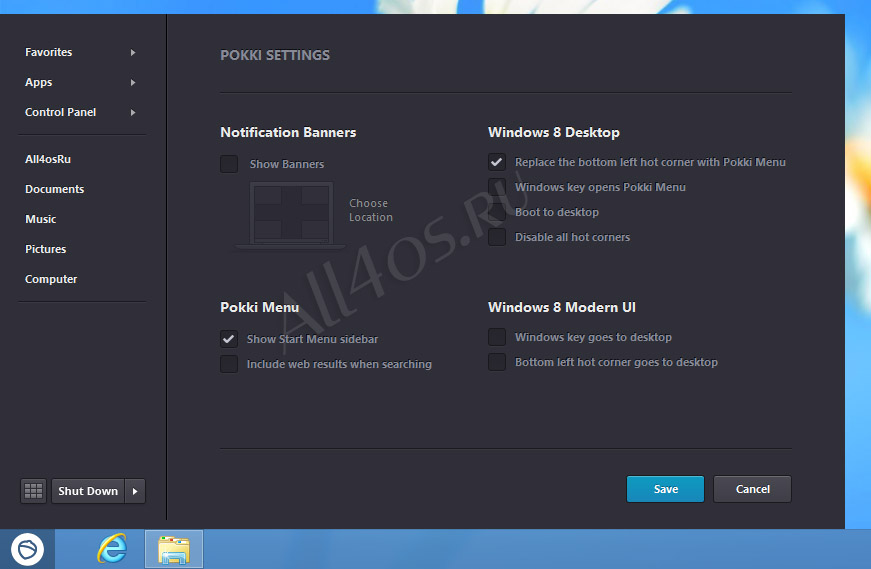The height and width of the screenshot is (569, 871).
Task: Click the Save button
Action: tap(665, 489)
